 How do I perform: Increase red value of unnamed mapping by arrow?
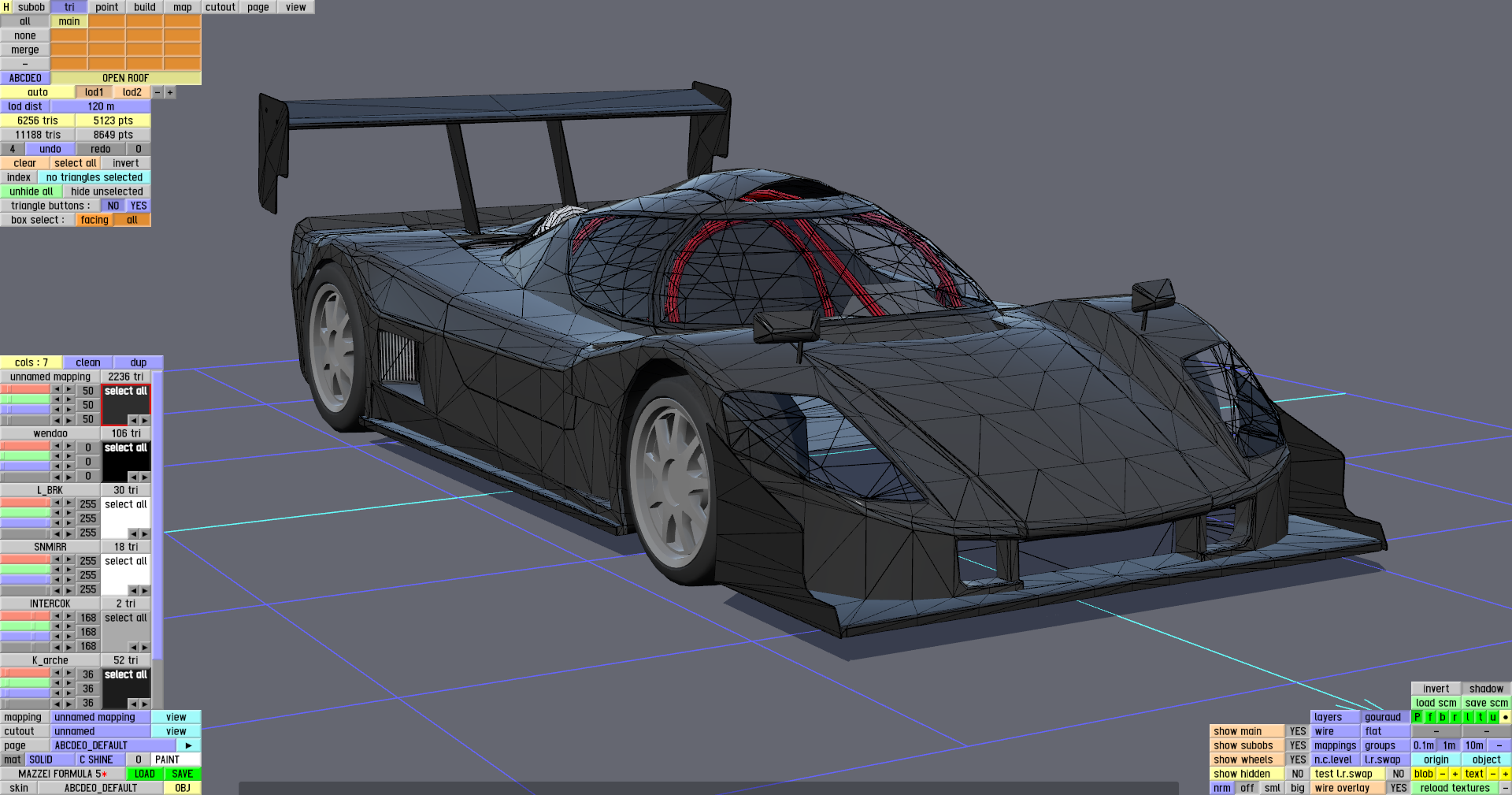[x=69, y=389]
